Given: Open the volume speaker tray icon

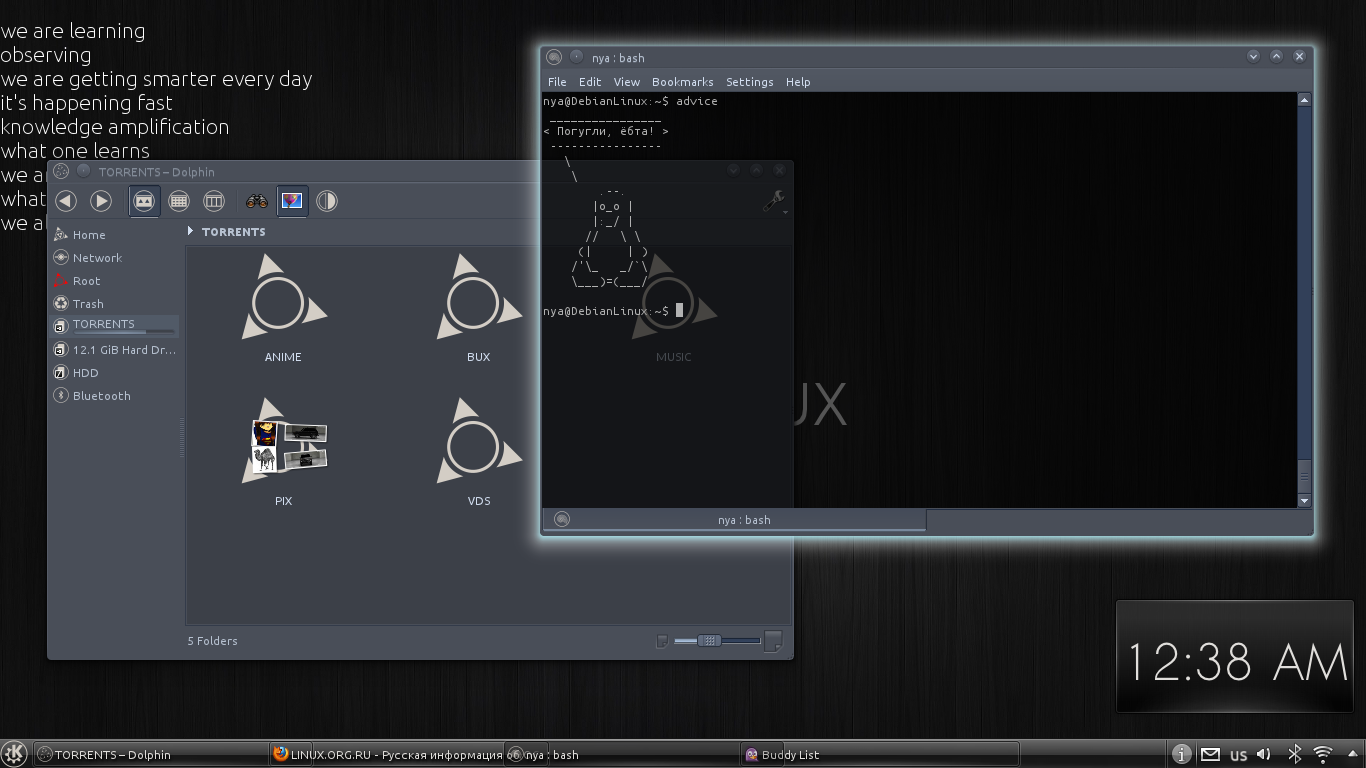Looking at the screenshot, I should coord(1264,754).
